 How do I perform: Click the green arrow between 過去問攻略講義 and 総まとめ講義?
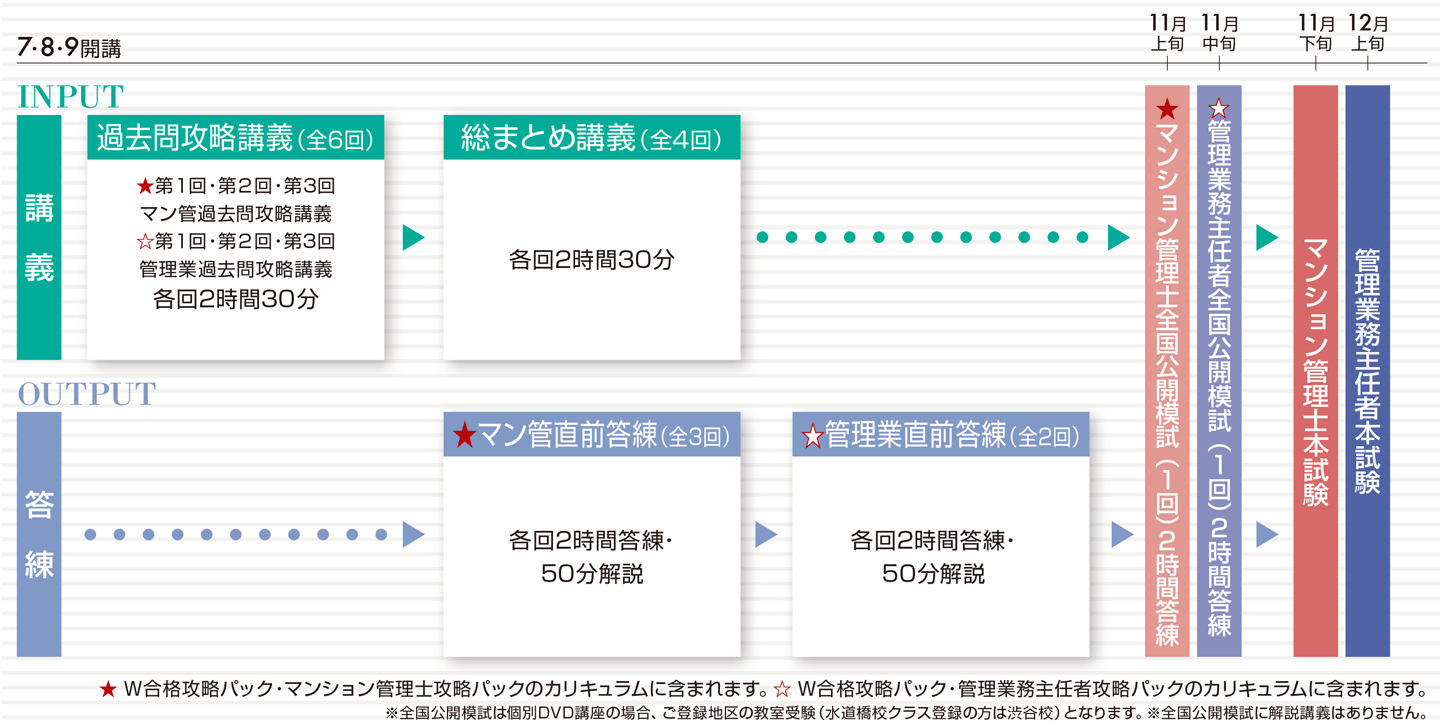[x=413, y=238]
